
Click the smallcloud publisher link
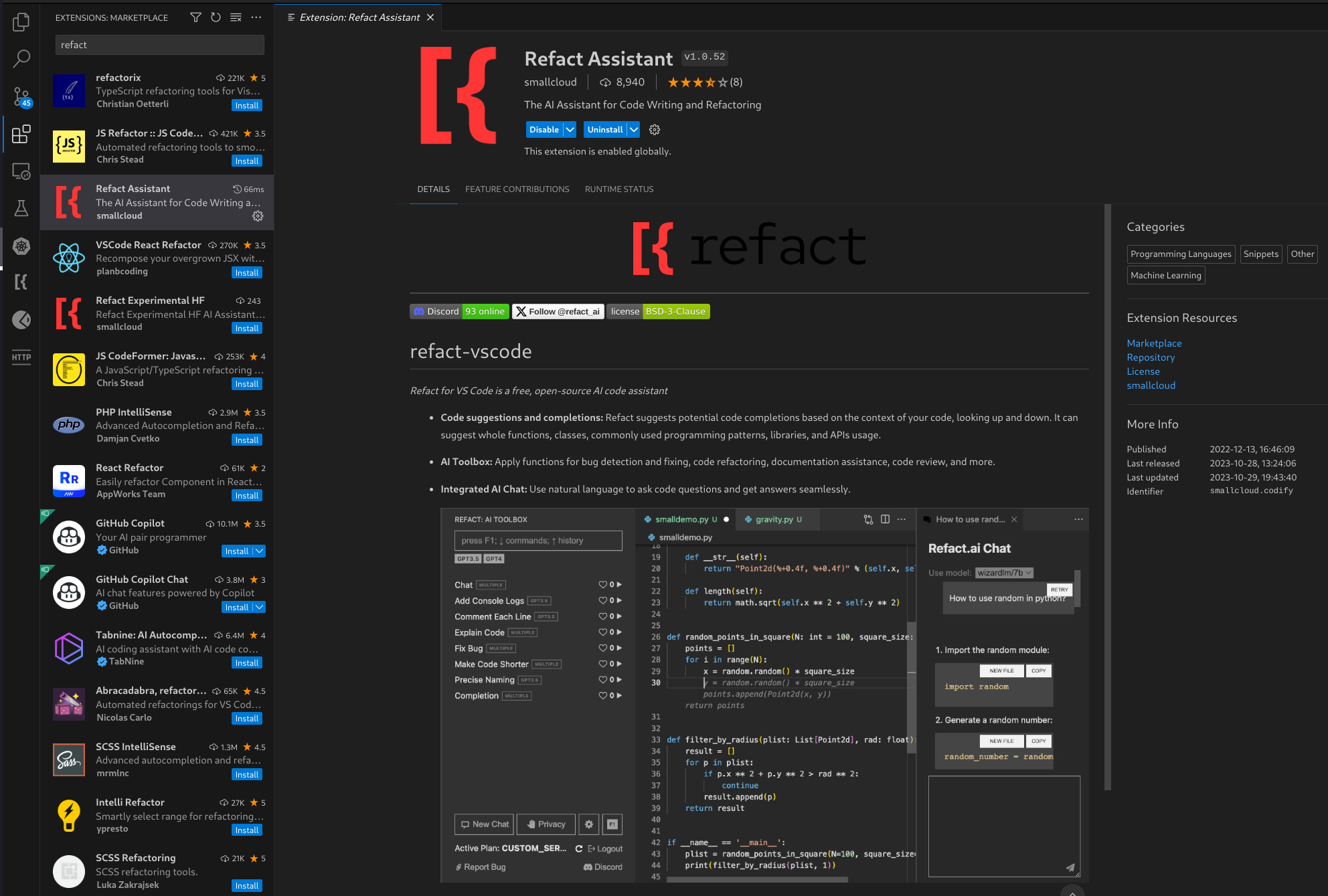(x=548, y=82)
